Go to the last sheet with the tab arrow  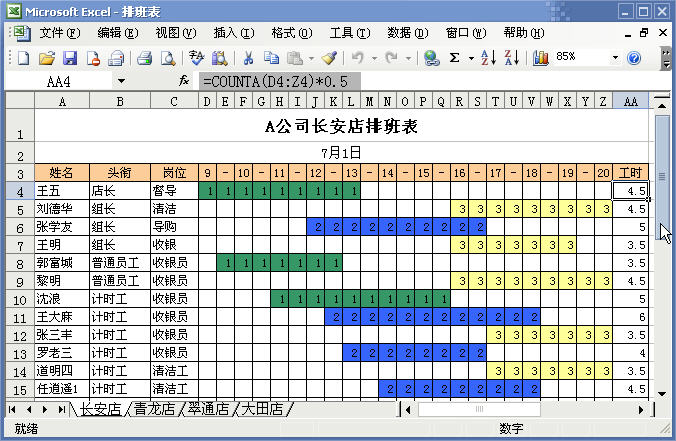pos(62,409)
